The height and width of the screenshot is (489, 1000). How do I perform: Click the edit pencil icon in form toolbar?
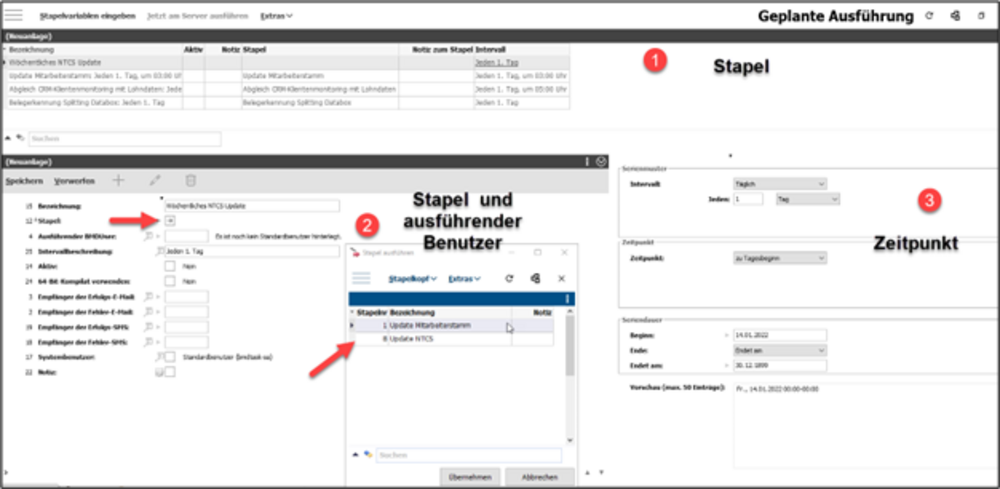[154, 181]
